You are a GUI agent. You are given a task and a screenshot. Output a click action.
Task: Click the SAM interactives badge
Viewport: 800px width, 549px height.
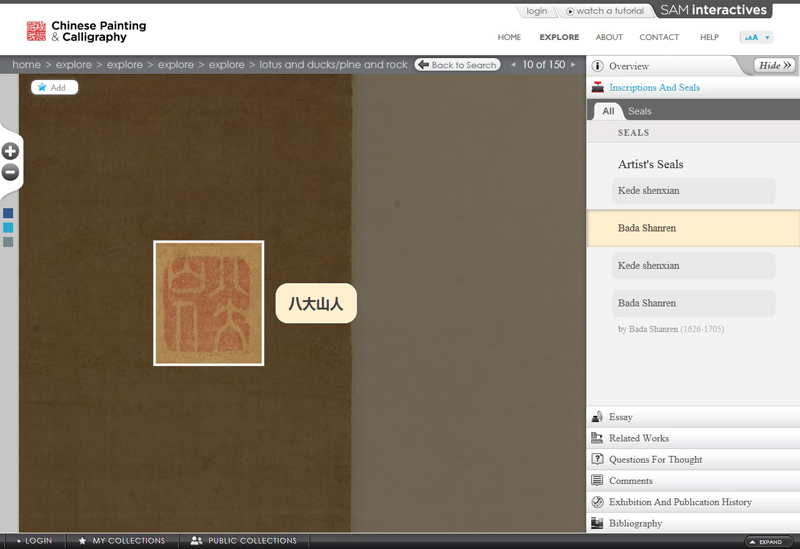click(x=713, y=10)
